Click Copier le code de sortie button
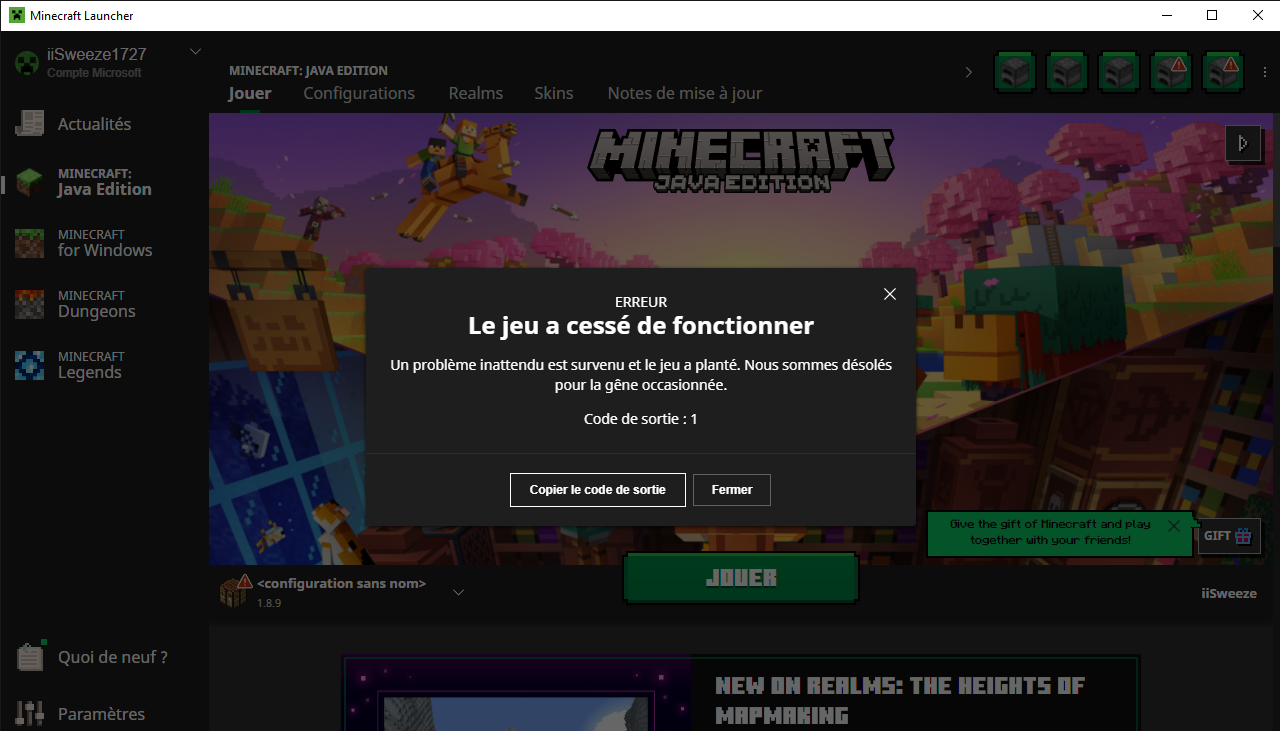1280x731 pixels. point(598,490)
